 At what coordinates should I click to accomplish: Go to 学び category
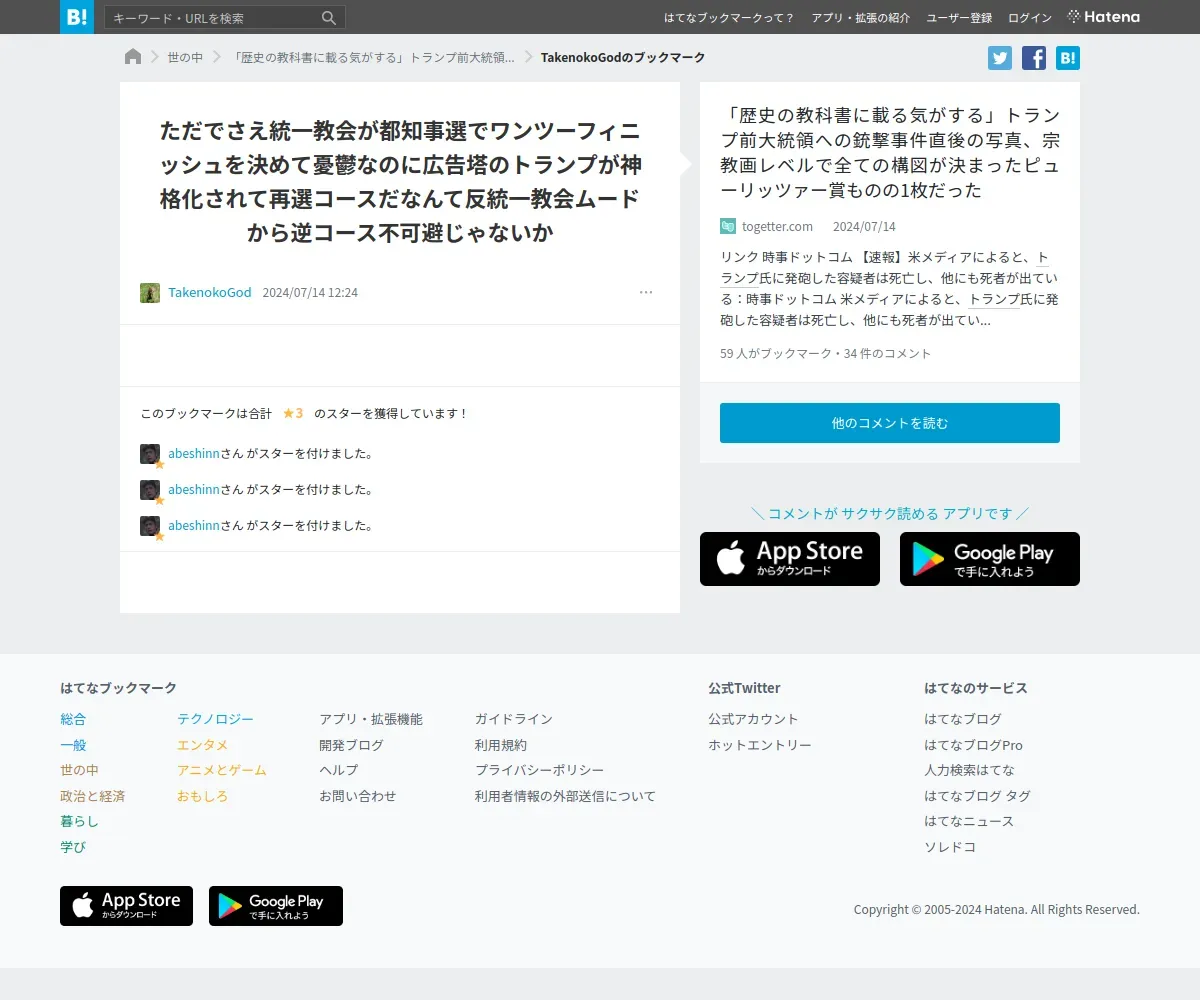pyautogui.click(x=73, y=847)
